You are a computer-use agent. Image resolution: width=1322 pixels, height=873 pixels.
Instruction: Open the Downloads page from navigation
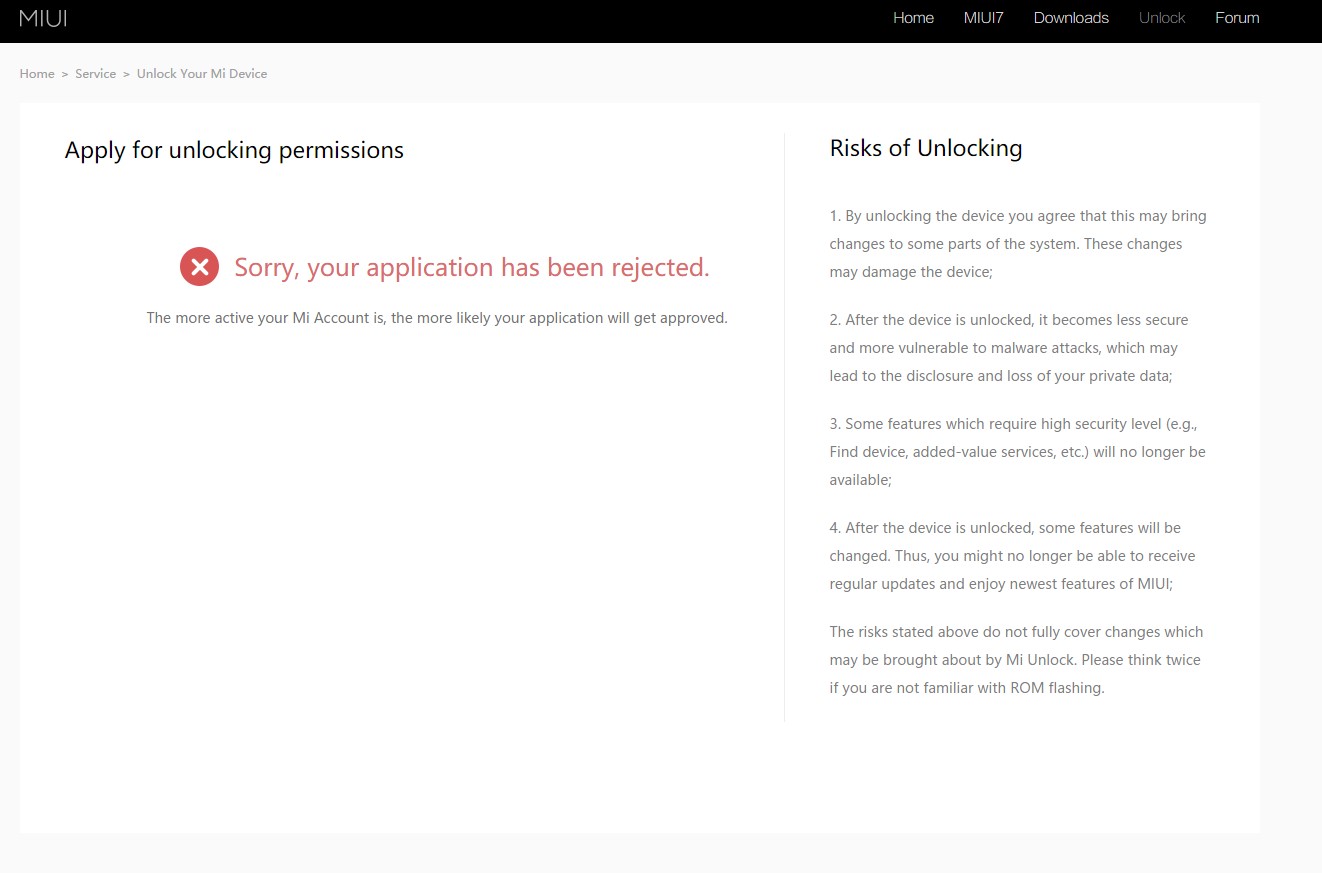tap(1071, 18)
